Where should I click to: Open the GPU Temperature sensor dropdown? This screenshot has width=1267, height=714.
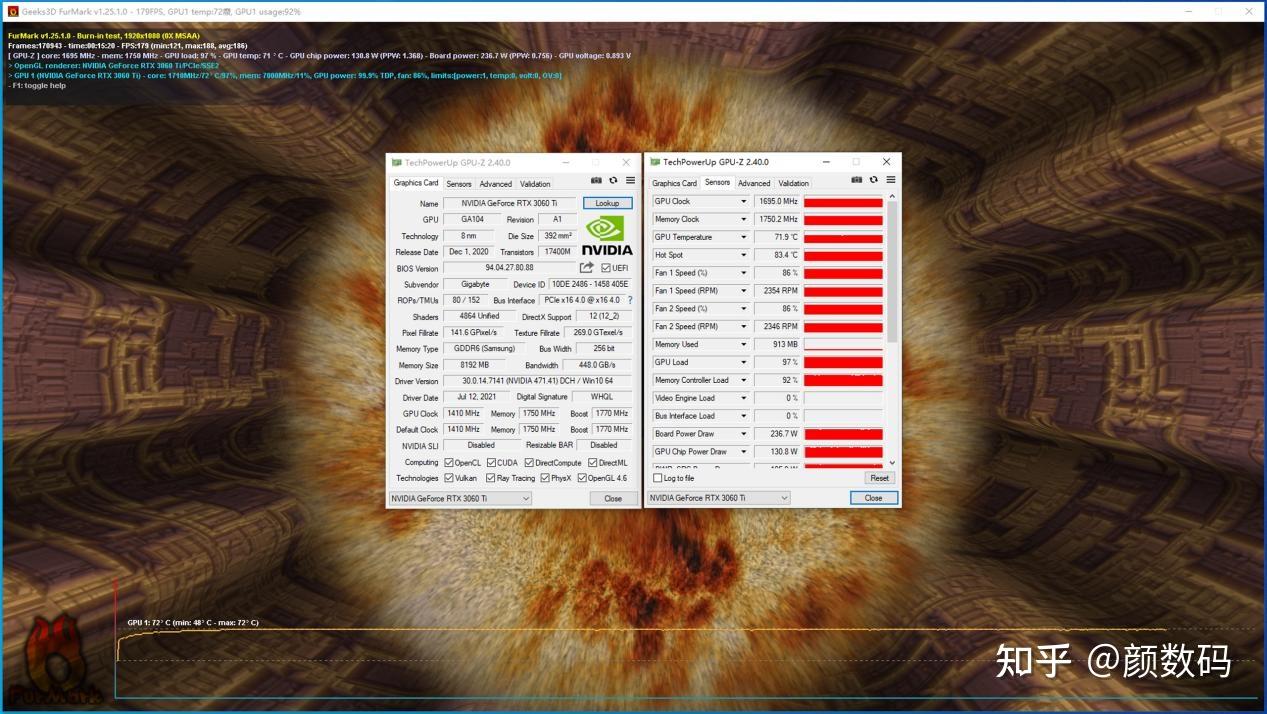[x=743, y=237]
